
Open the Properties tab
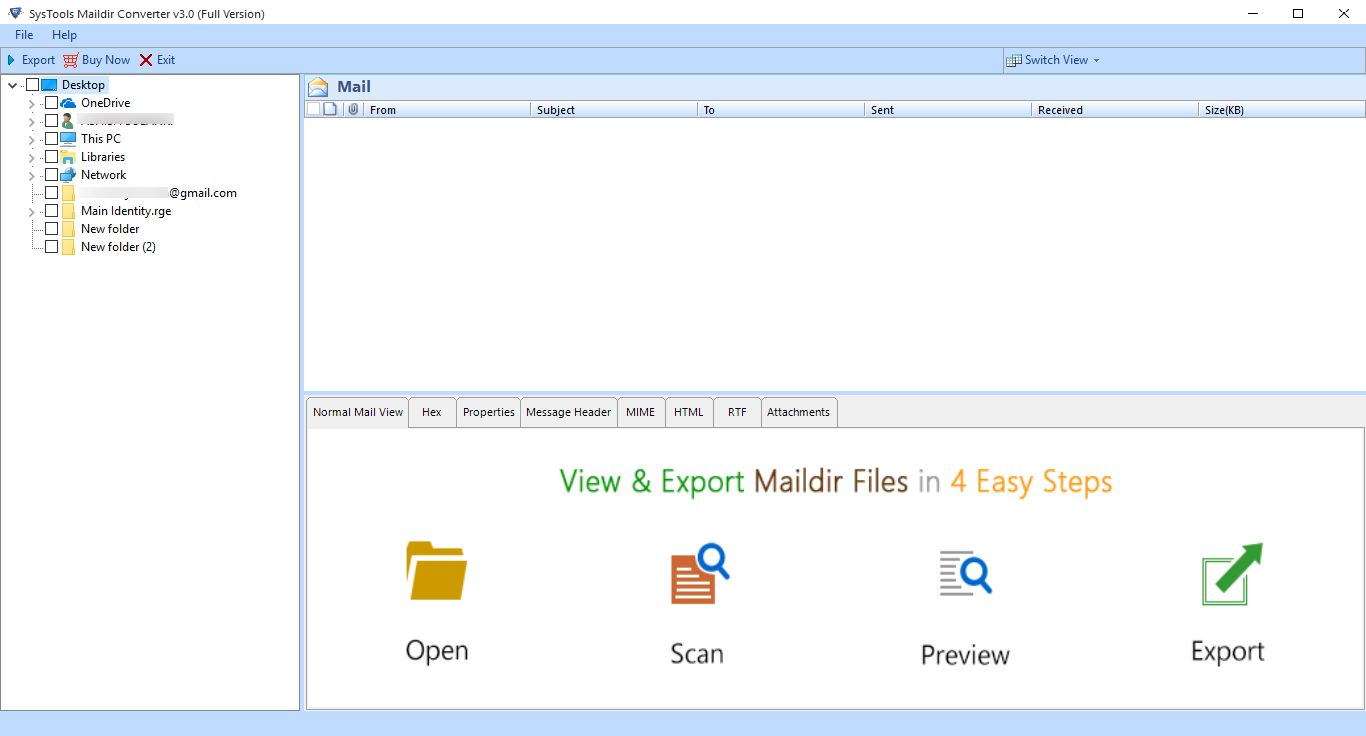[489, 412]
